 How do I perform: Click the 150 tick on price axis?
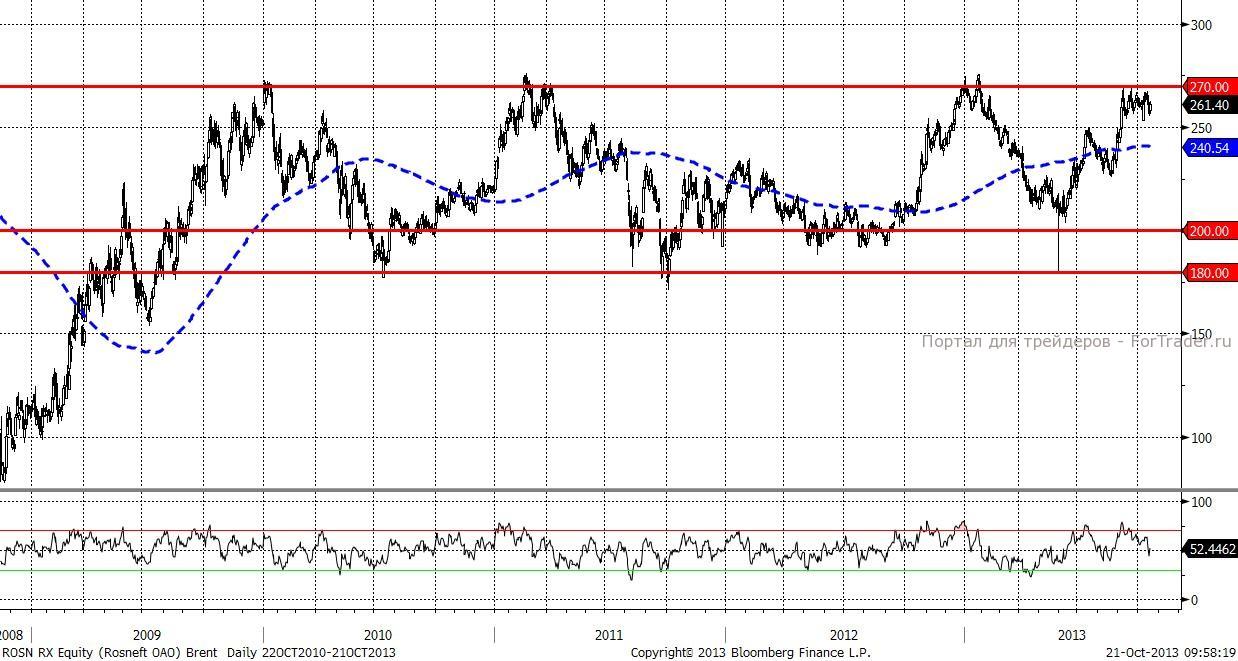[1200, 334]
